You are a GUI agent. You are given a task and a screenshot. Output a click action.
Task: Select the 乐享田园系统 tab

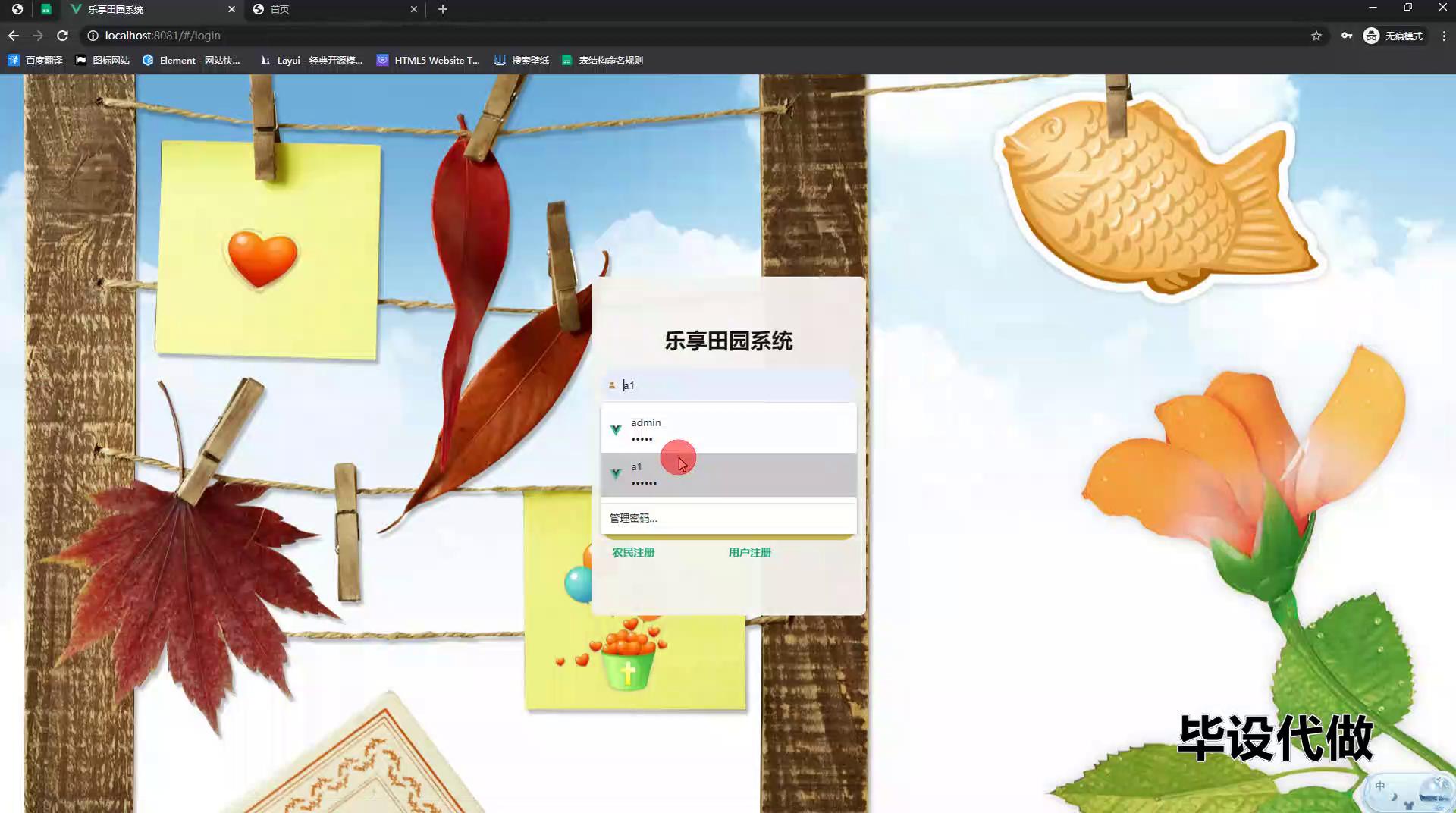pos(144,9)
